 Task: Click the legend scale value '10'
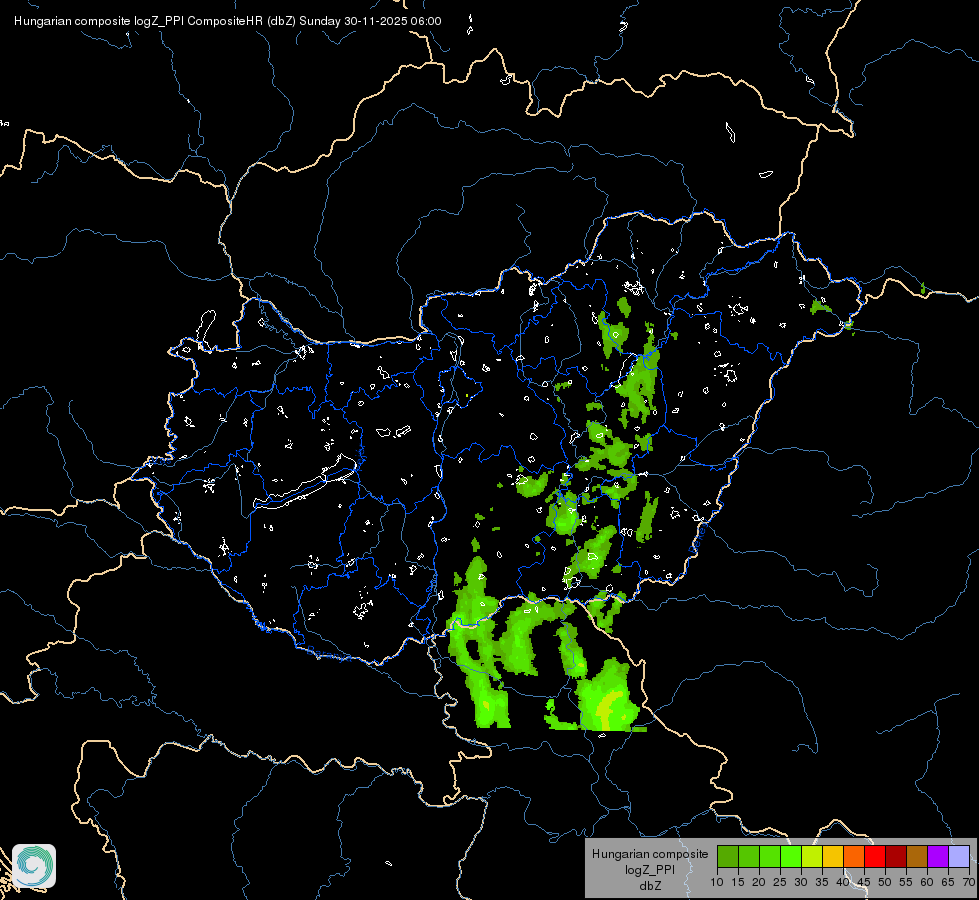pos(717,883)
